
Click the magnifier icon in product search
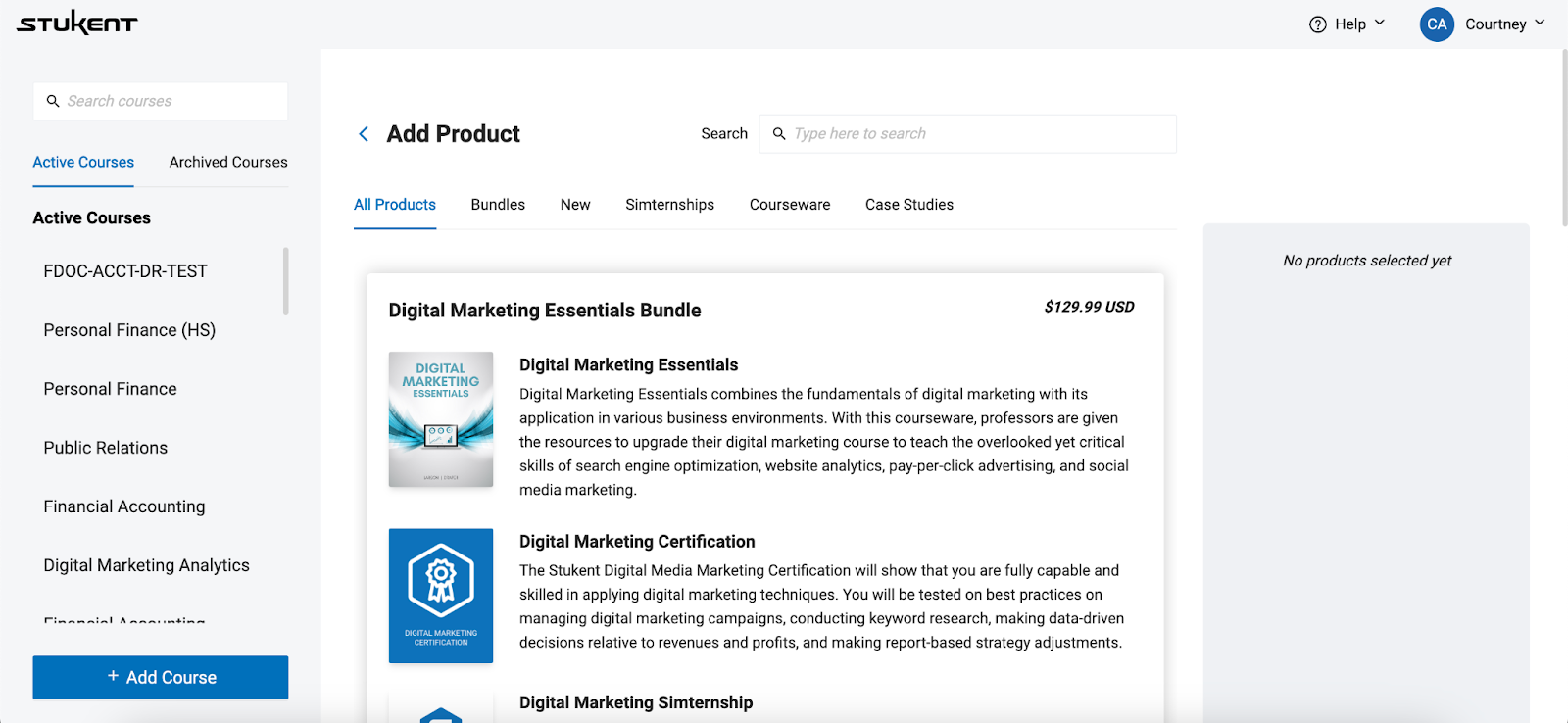tap(779, 133)
